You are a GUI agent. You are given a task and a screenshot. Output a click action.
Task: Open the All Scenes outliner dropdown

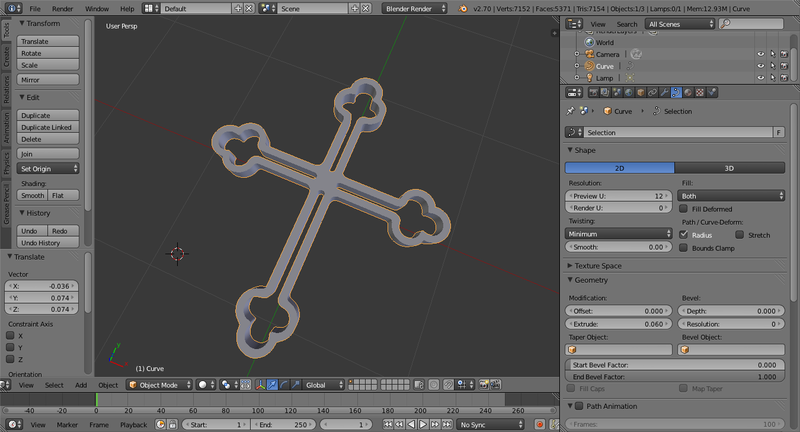pyautogui.click(x=680, y=24)
